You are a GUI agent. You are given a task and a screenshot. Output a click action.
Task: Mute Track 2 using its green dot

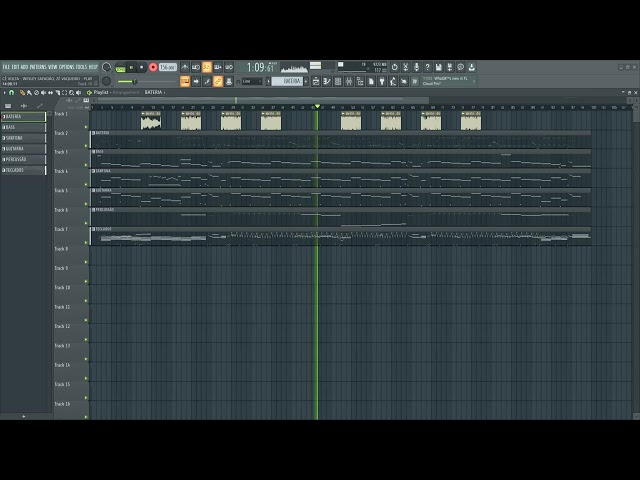86,146
